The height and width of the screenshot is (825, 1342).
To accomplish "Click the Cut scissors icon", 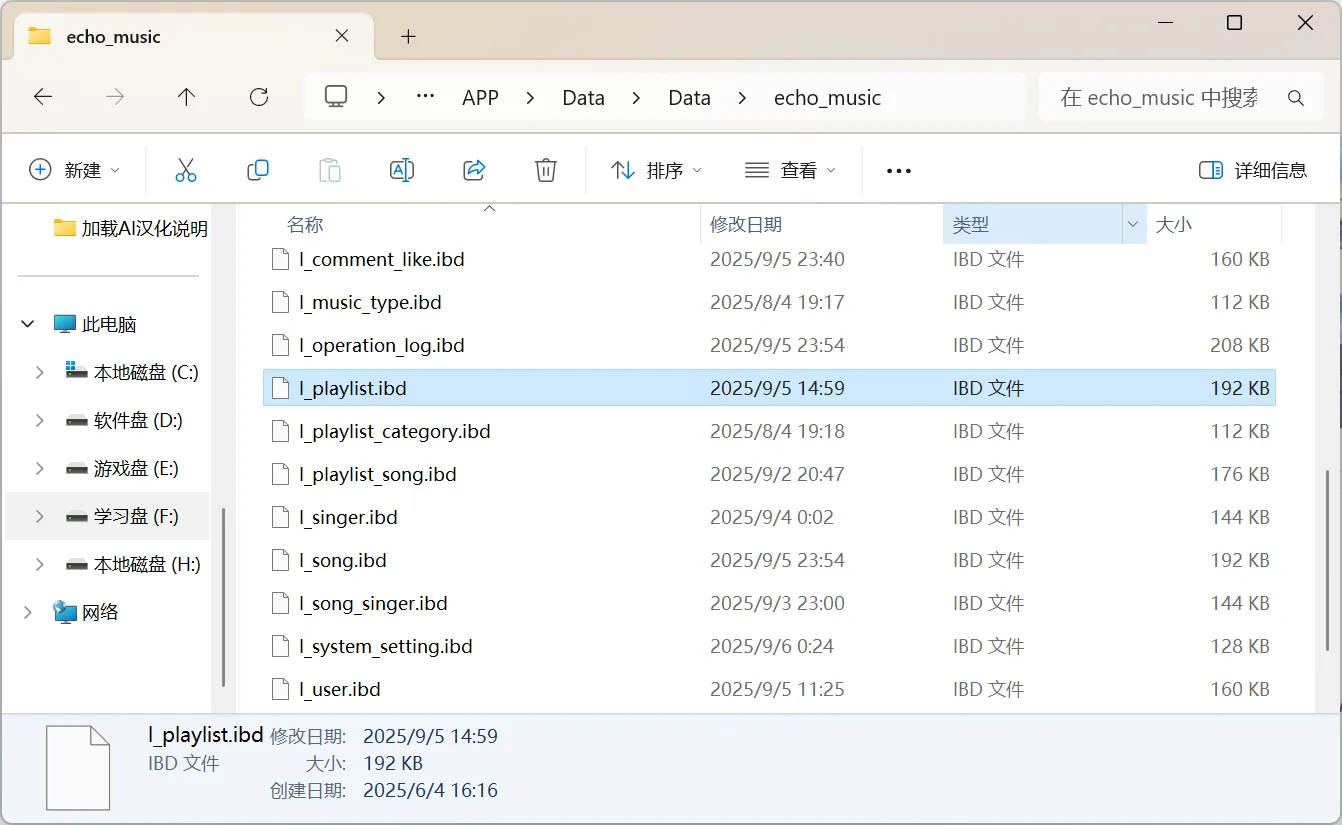I will point(186,170).
